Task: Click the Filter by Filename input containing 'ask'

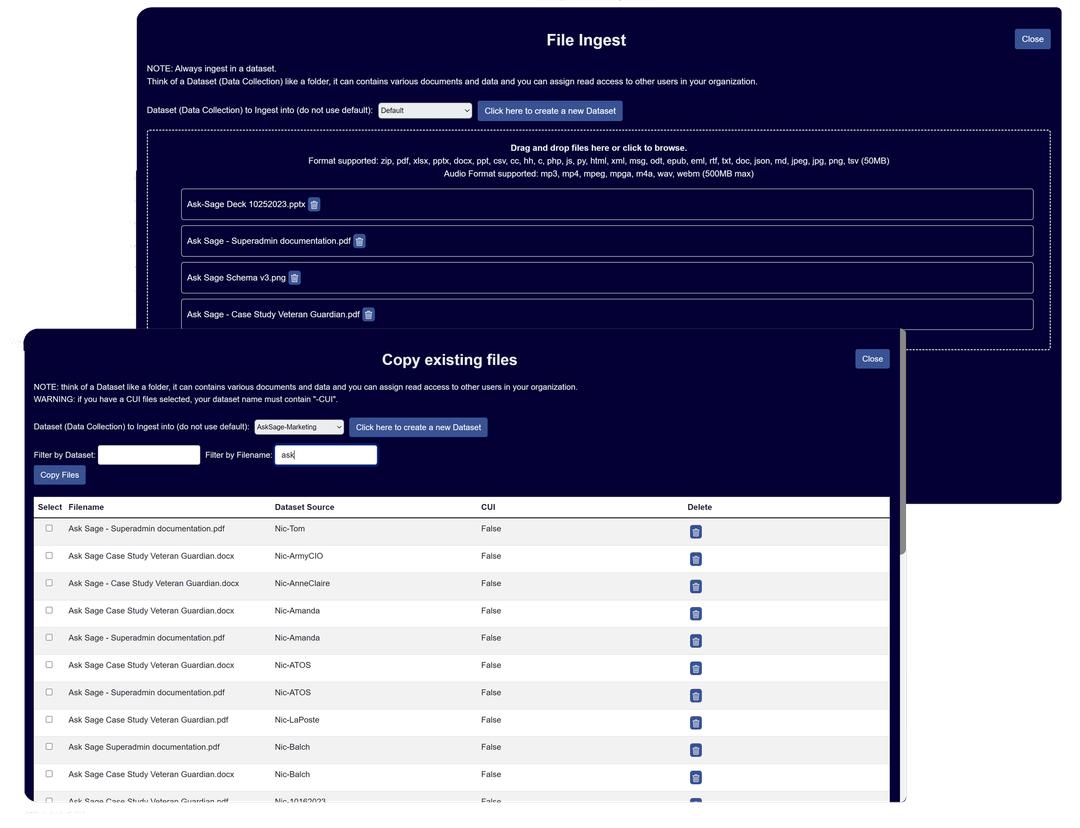Action: coord(326,454)
